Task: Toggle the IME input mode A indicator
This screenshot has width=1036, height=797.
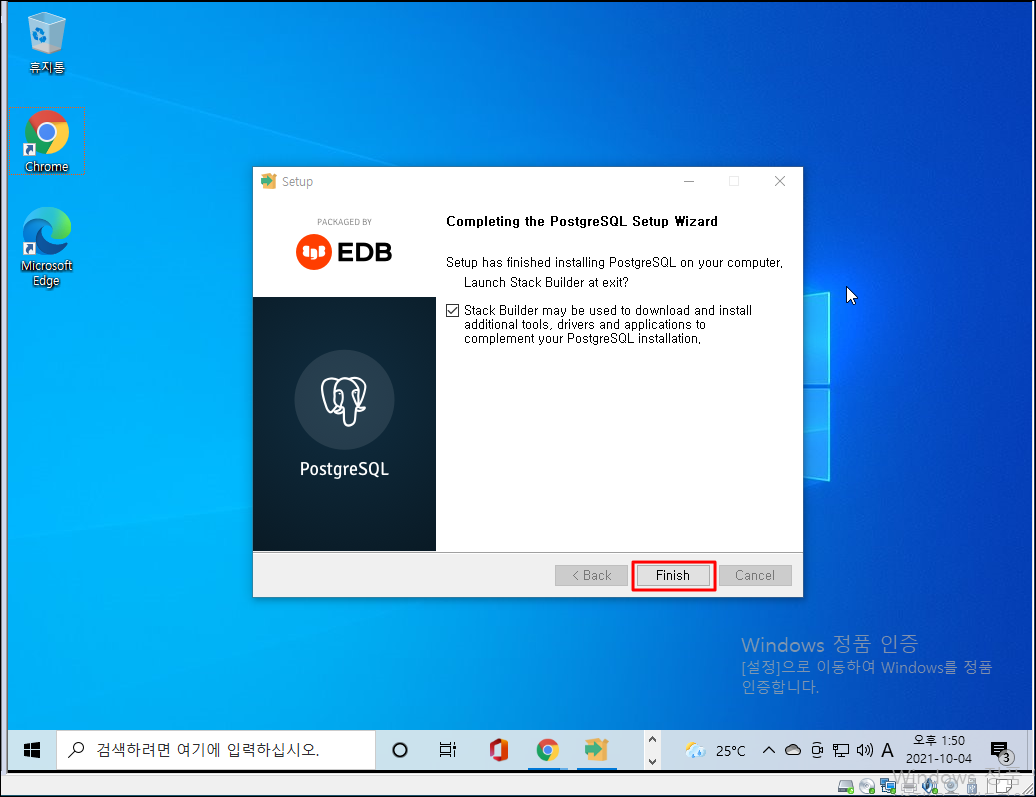Action: click(887, 750)
